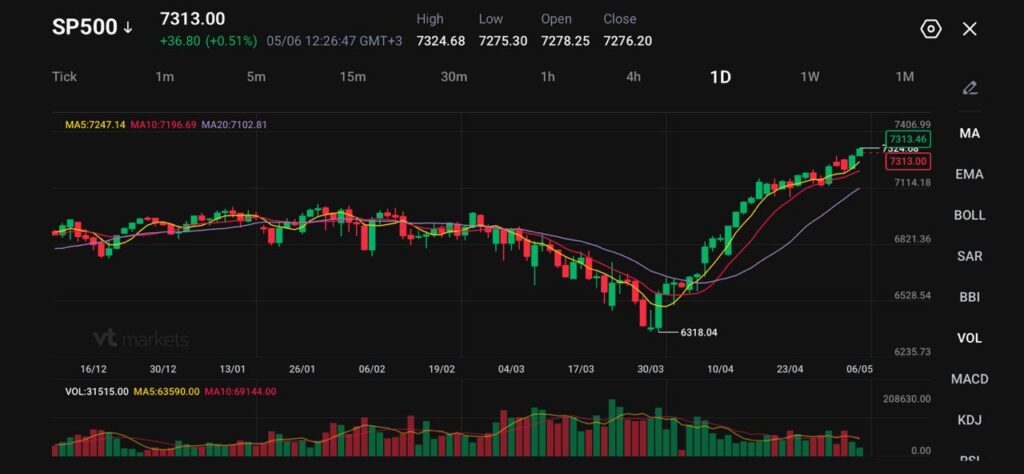Enable the EMA indicator

coord(970,174)
